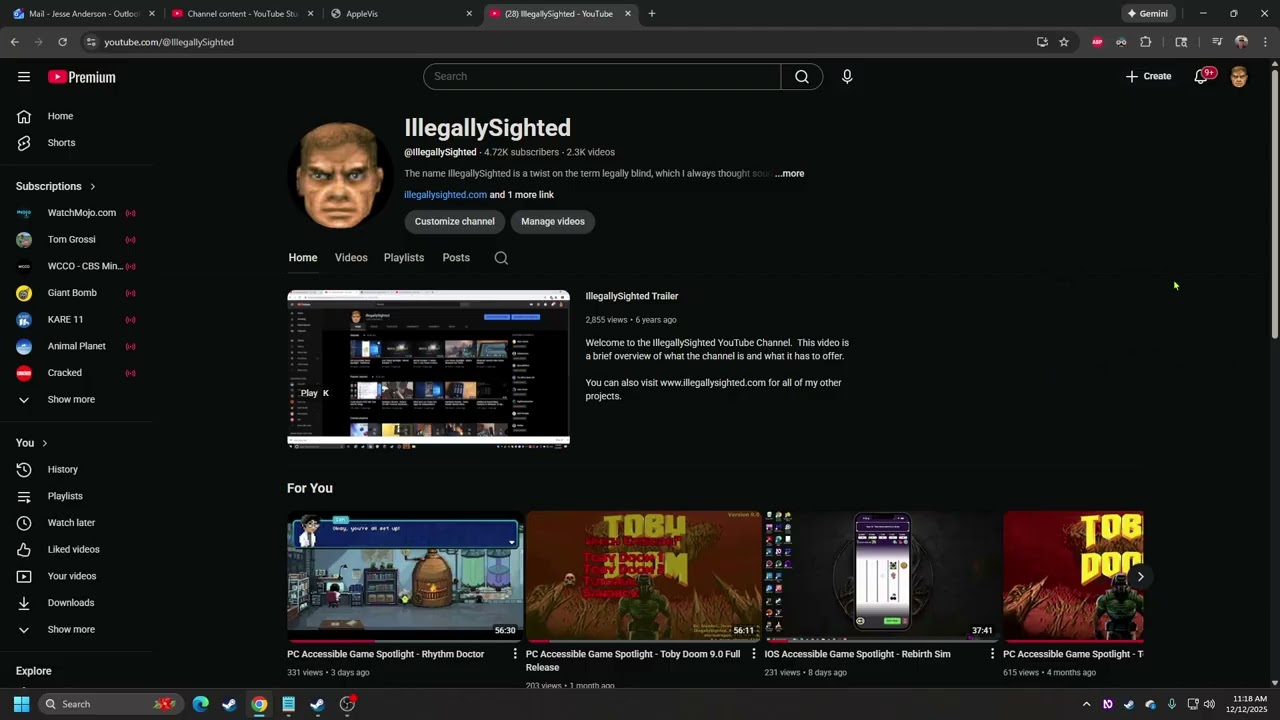Open the YouTube account avatar menu
The width and height of the screenshot is (1280, 720).
pos(1239,77)
